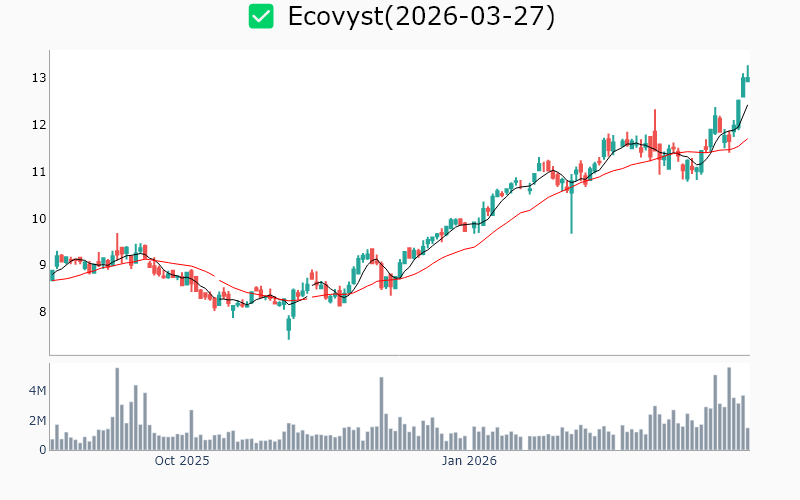Click the 2M volume axis label
Viewport: 800px width, 500px height.
[x=37, y=421]
